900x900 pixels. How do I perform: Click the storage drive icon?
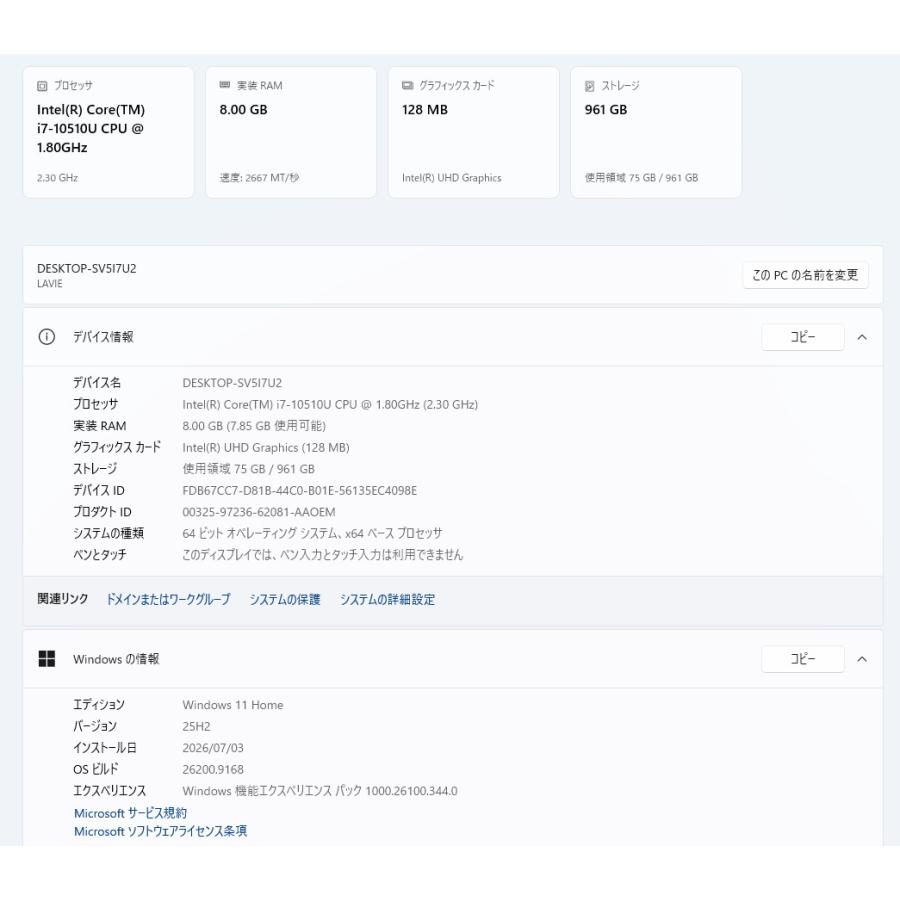(x=589, y=86)
